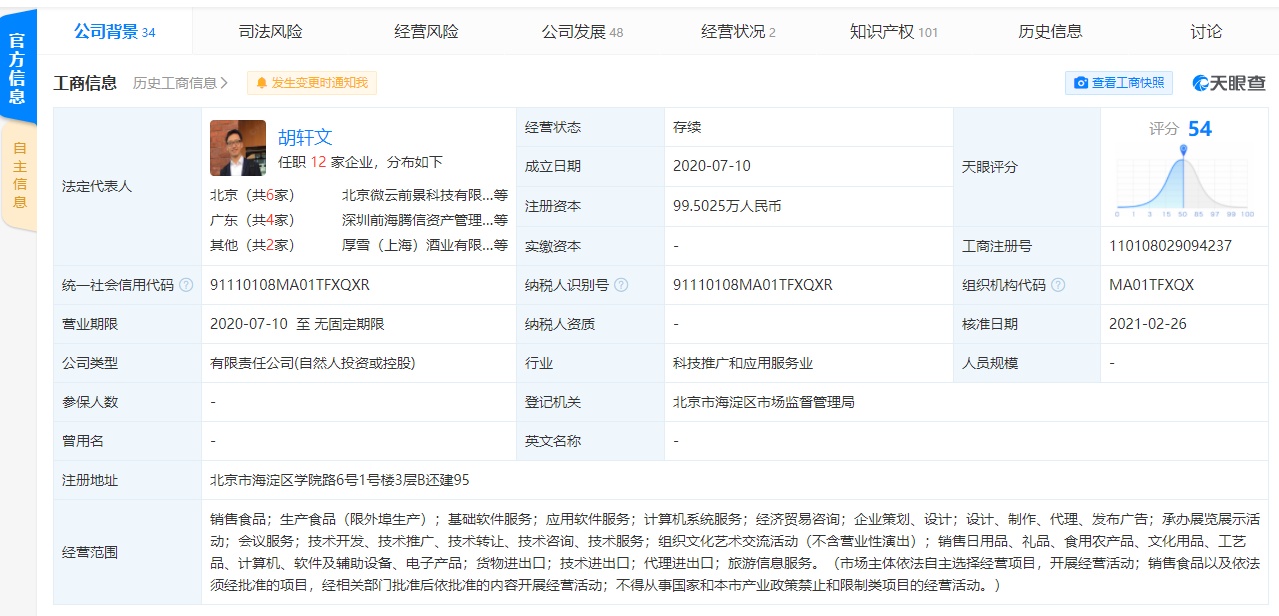Select the 自主信息 side tab
1279x616 pixels.
click(19, 175)
